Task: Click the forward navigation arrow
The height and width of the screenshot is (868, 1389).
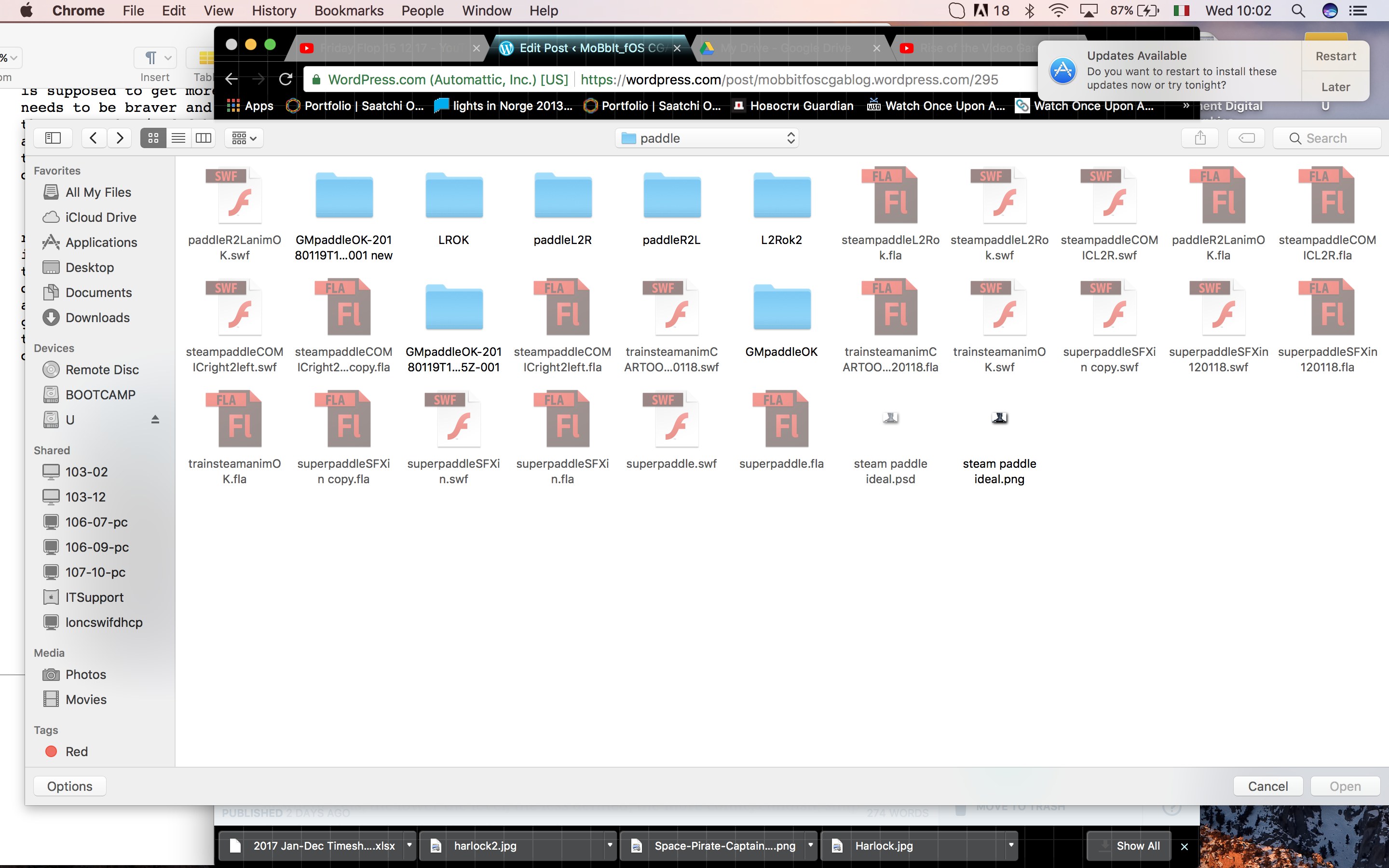Action: (120, 138)
